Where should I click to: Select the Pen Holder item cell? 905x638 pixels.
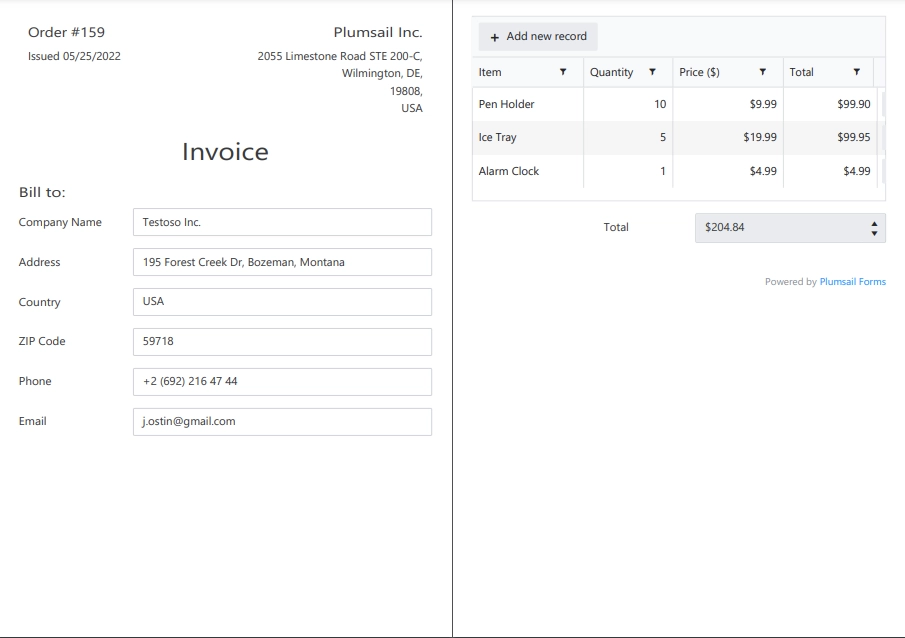[x=528, y=105]
